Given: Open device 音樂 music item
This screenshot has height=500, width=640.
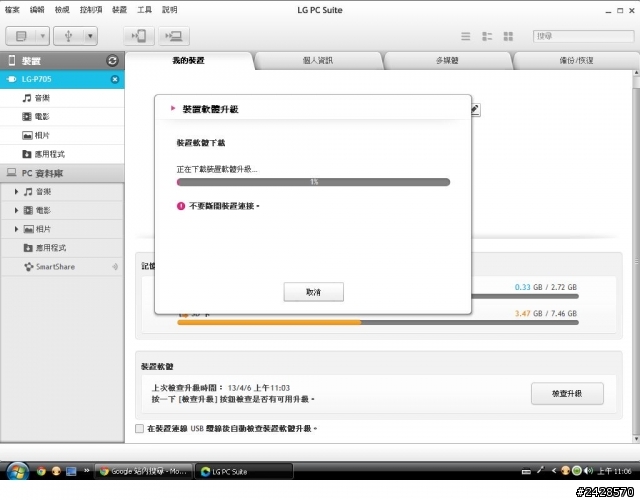Looking at the screenshot, I should (62, 98).
